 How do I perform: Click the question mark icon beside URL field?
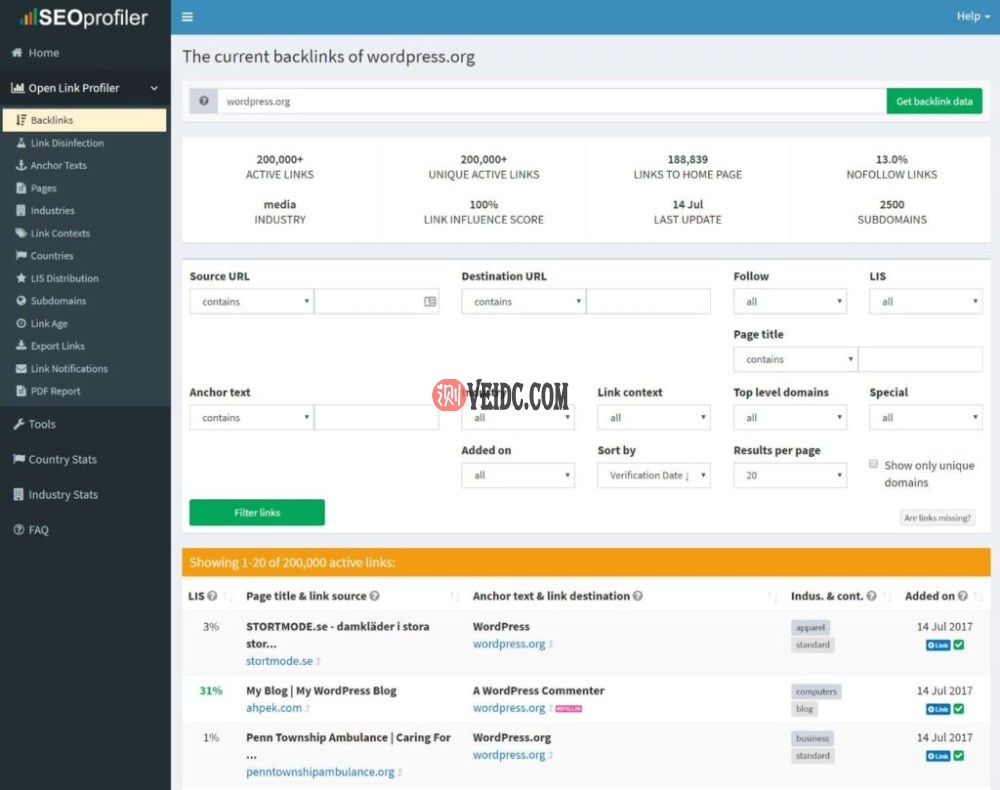(x=204, y=101)
